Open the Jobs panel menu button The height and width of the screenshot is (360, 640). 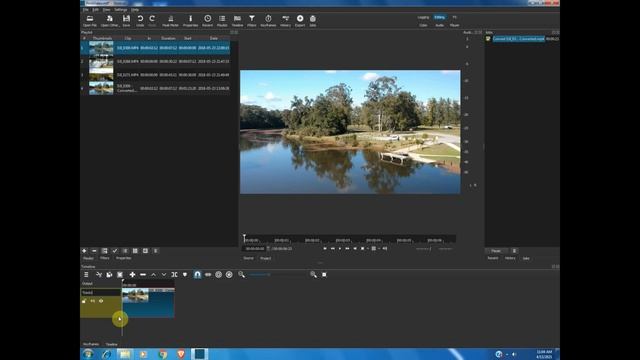click(514, 251)
